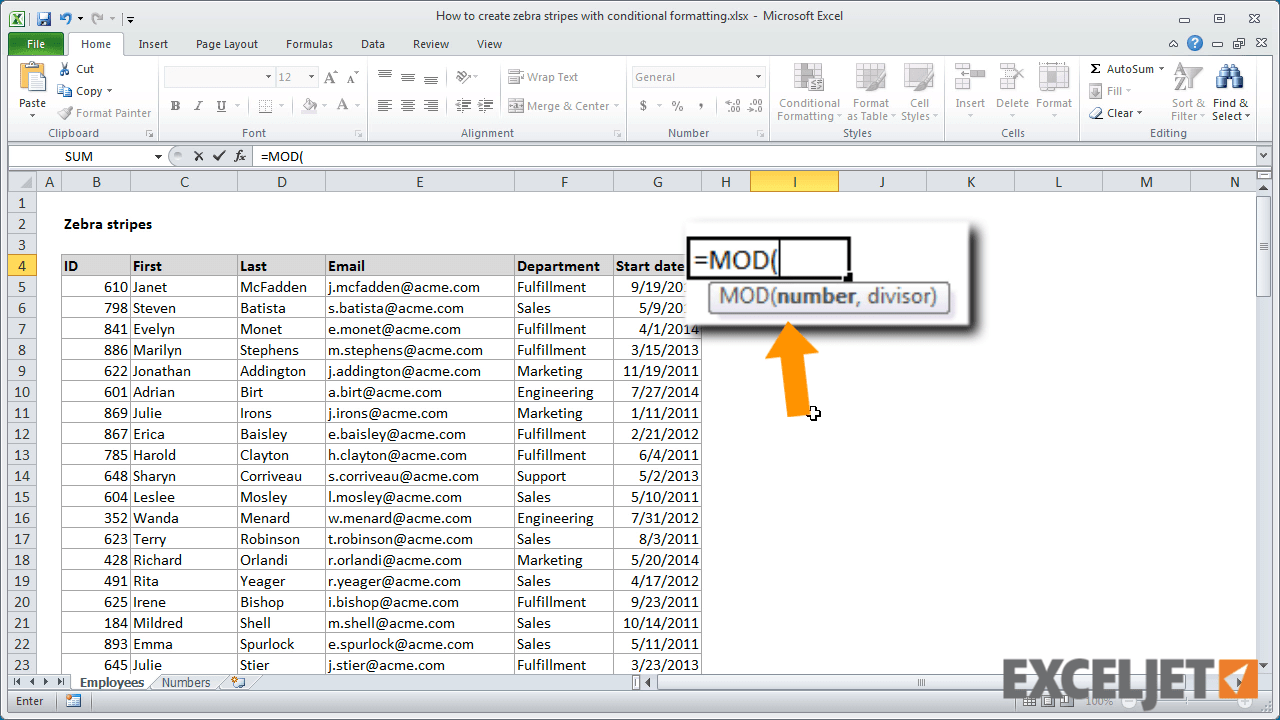Confirm formula entry with the checkmark button
Viewport: 1280px width, 720px height.
point(219,156)
